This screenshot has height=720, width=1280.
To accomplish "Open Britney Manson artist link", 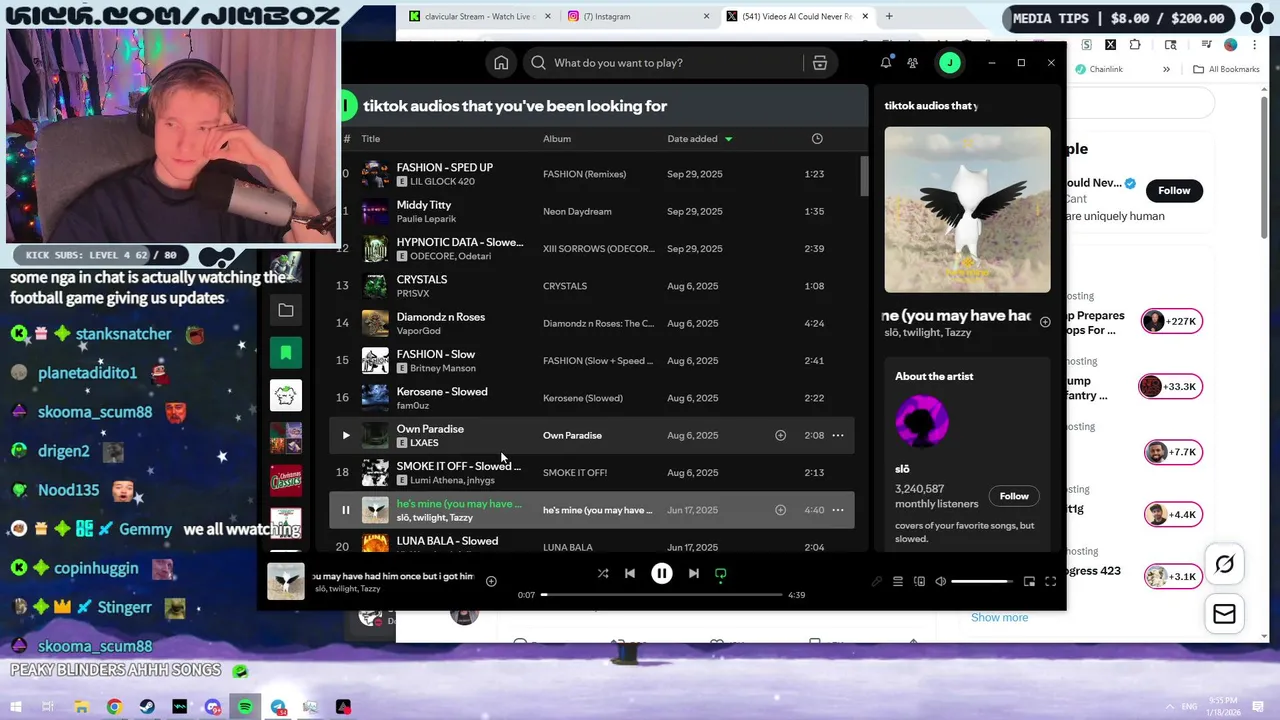I will [x=443, y=368].
